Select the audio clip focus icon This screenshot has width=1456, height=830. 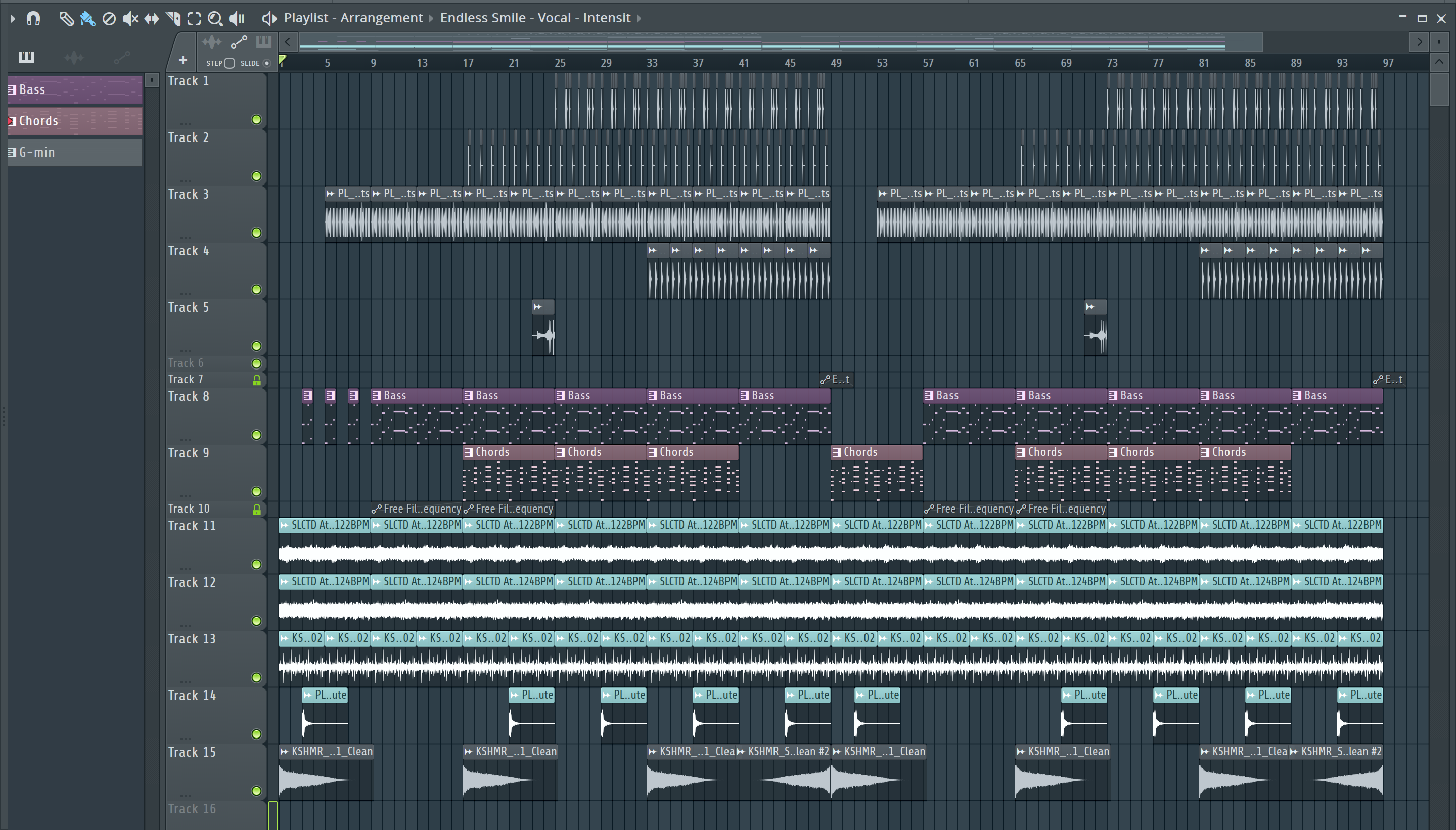pos(211,42)
